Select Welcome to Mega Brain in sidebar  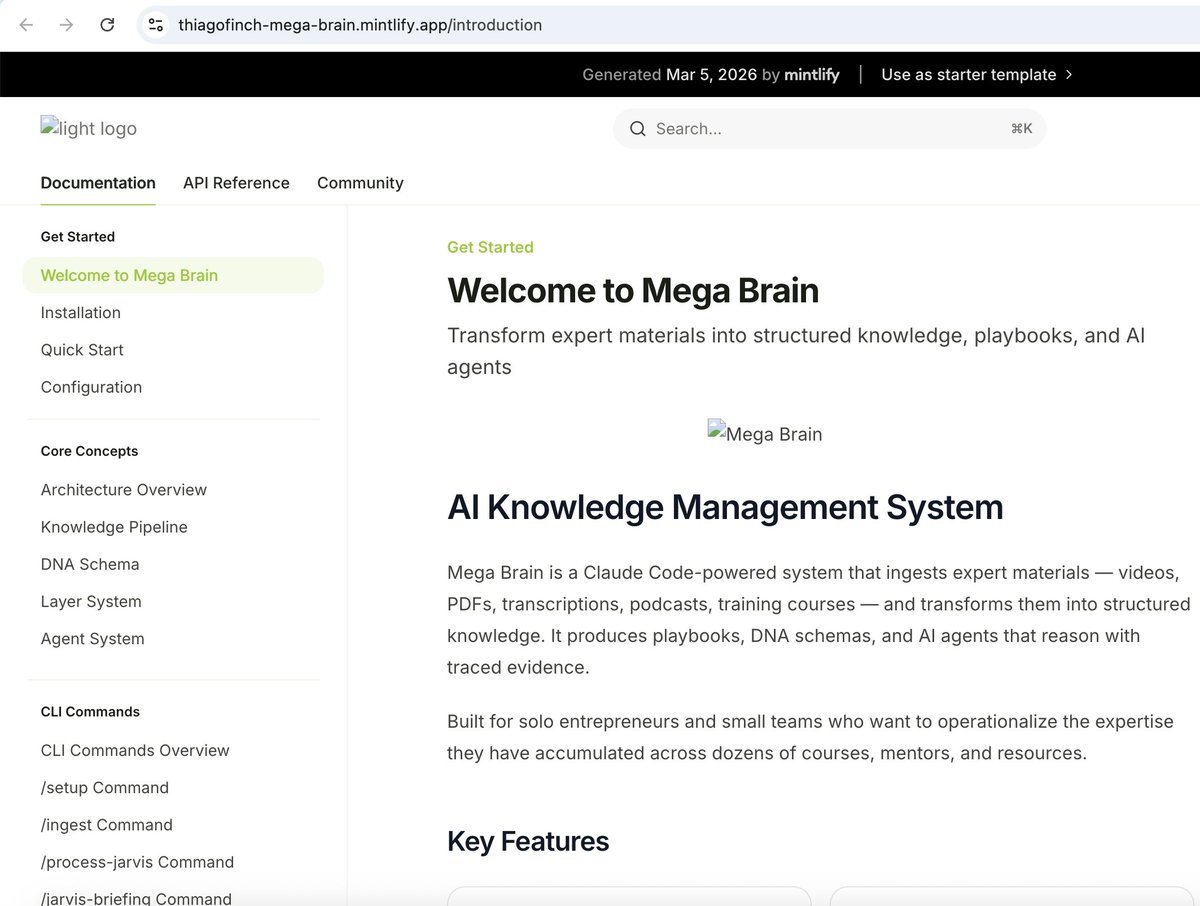click(x=173, y=275)
